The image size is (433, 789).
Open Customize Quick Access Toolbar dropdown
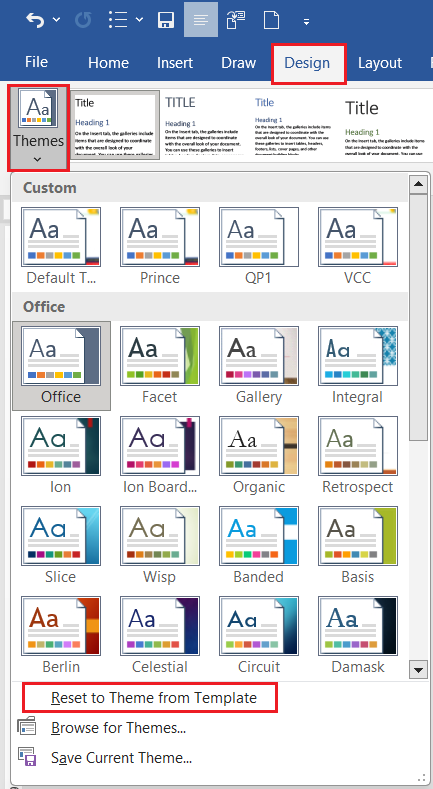(x=306, y=22)
